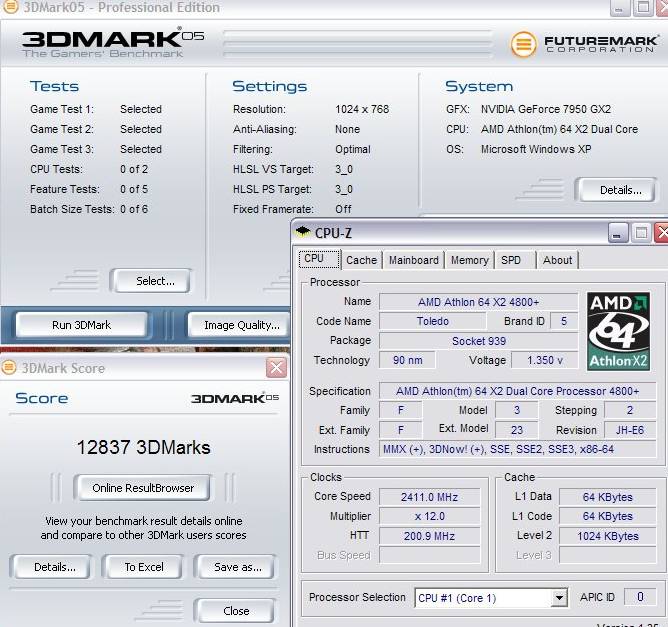Click the Run 3DMark button
This screenshot has width=668, height=627.
click(x=81, y=325)
